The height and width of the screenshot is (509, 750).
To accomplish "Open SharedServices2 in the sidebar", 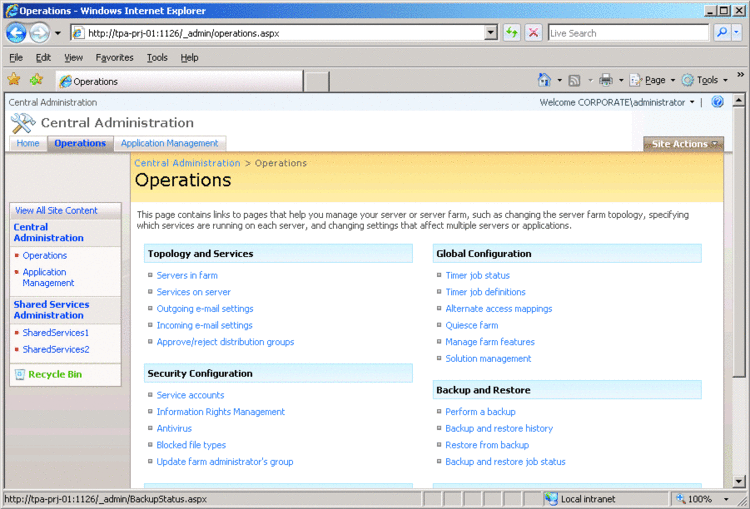I will click(55, 349).
